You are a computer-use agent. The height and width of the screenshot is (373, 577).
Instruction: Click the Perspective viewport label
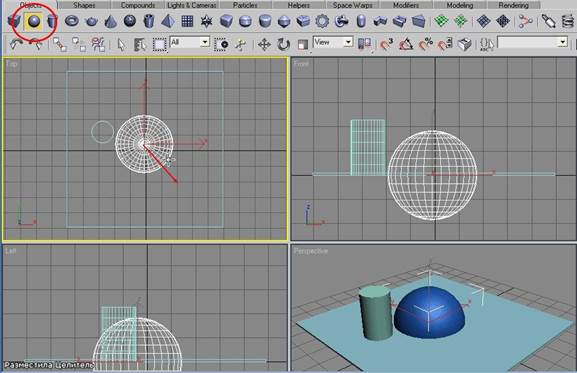pos(311,251)
